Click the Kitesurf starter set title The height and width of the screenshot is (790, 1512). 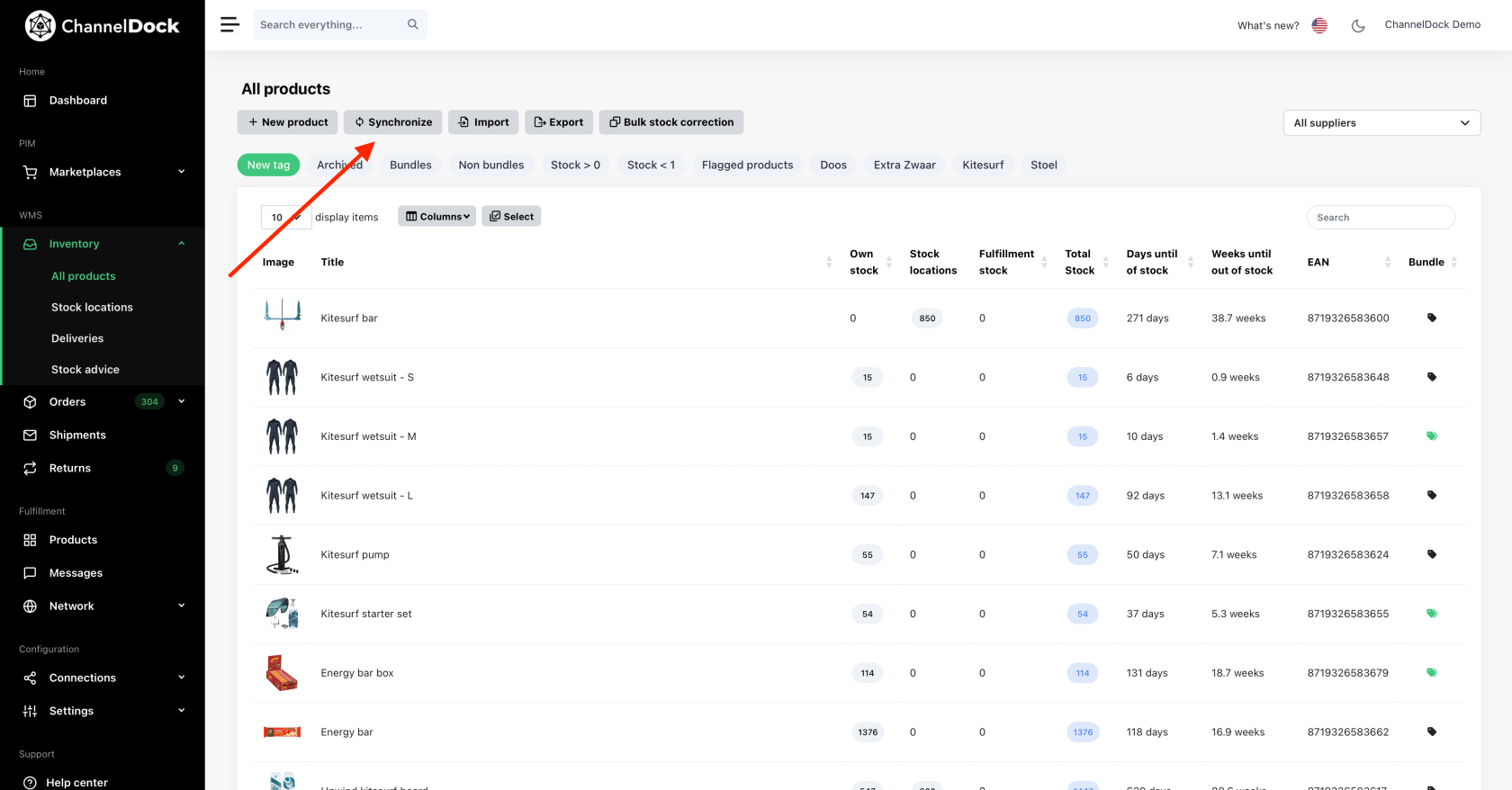click(366, 614)
